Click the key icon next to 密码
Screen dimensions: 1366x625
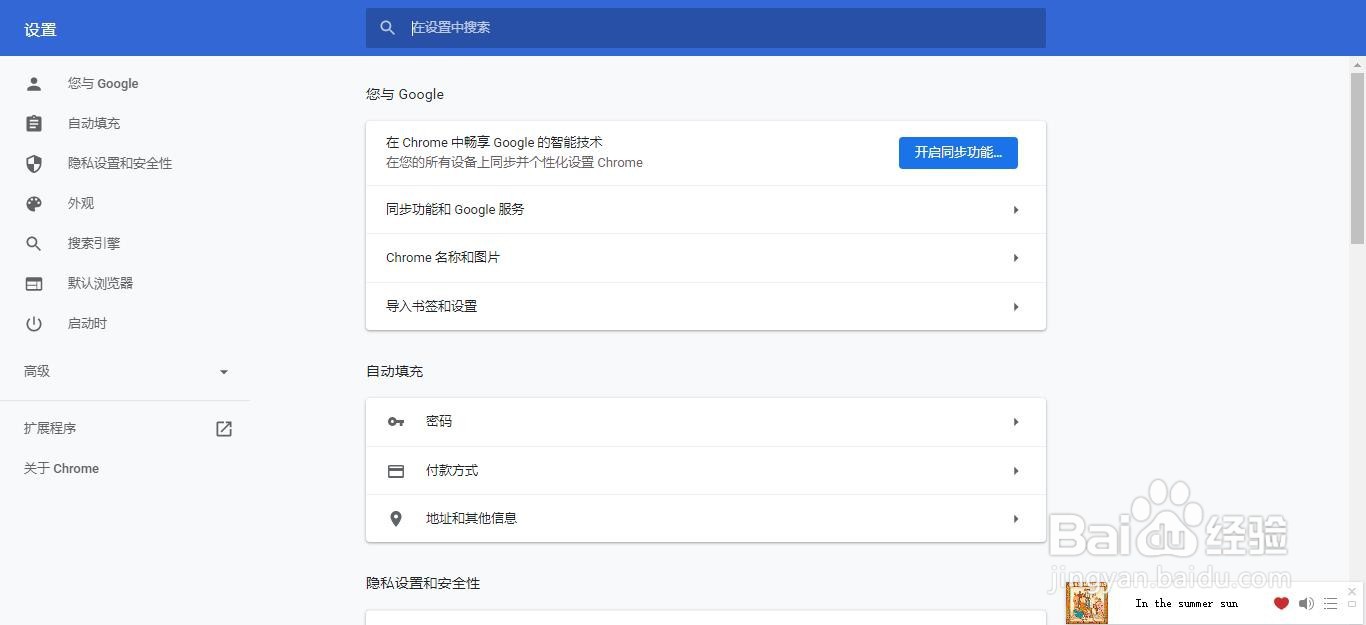(x=396, y=422)
